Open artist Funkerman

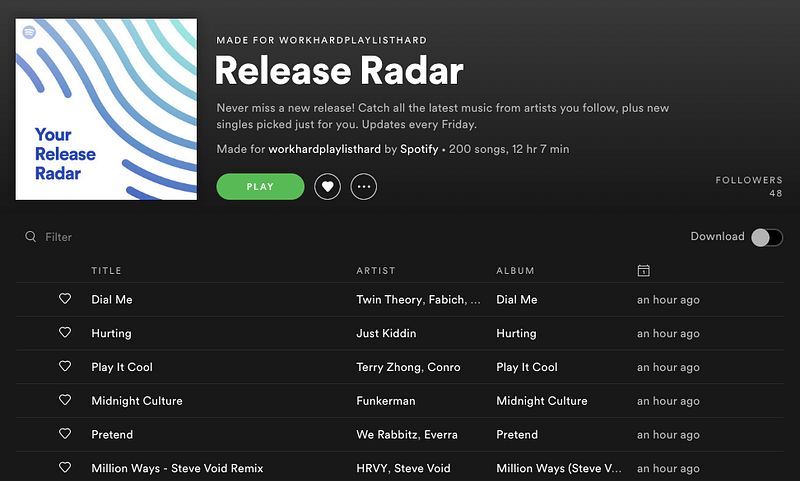click(386, 400)
